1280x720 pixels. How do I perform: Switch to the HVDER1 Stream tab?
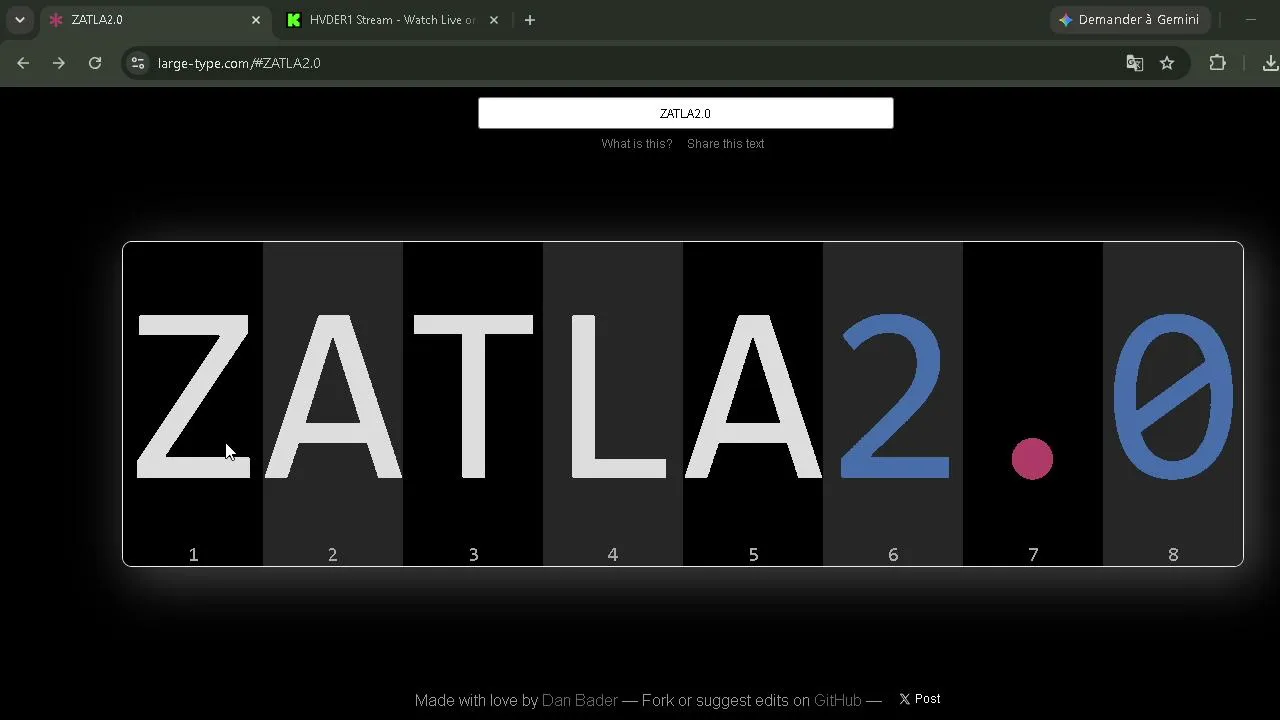392,20
